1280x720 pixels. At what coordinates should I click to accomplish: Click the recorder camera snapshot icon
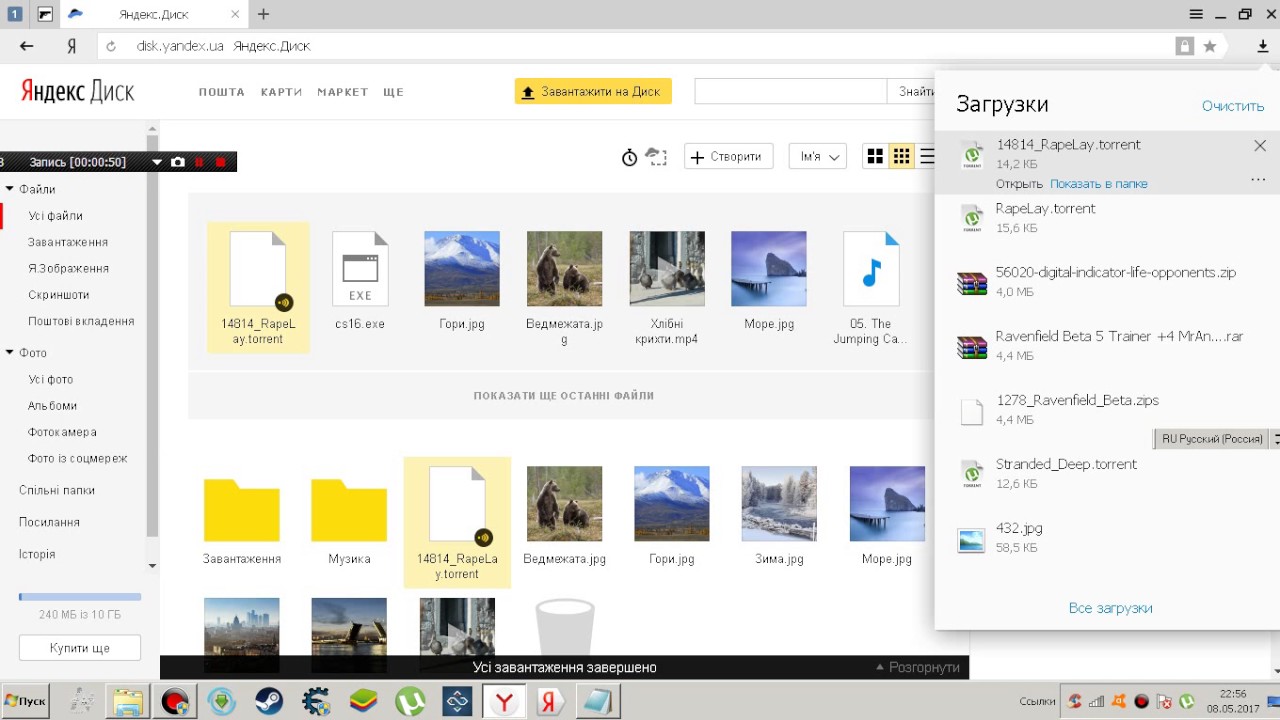click(178, 162)
